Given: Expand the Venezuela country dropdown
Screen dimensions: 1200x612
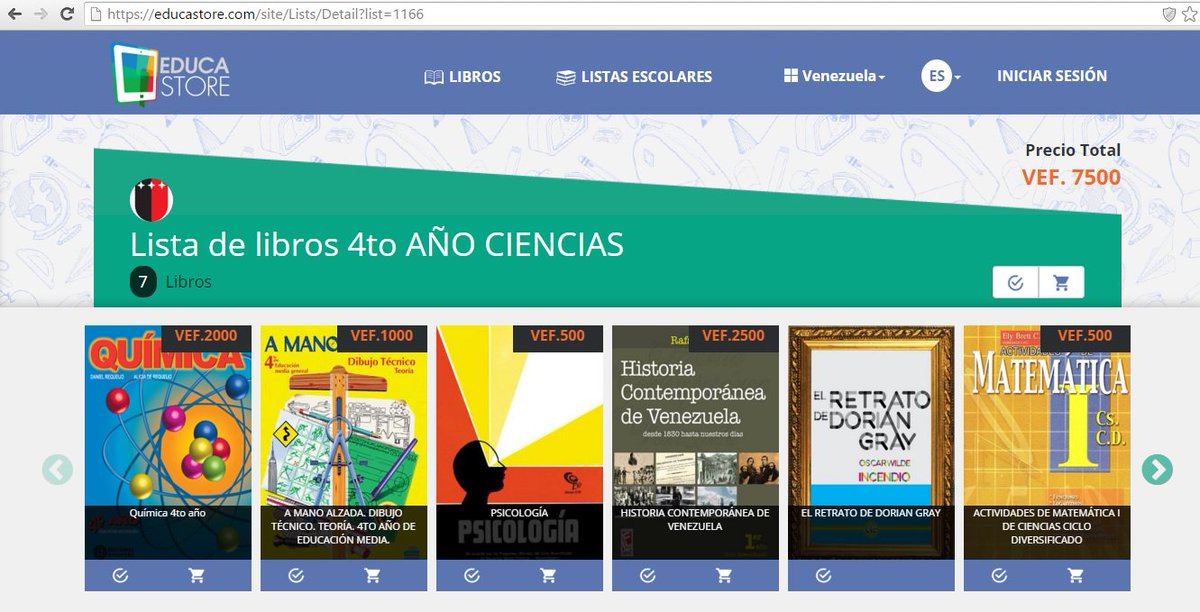Looking at the screenshot, I should click(x=834, y=76).
